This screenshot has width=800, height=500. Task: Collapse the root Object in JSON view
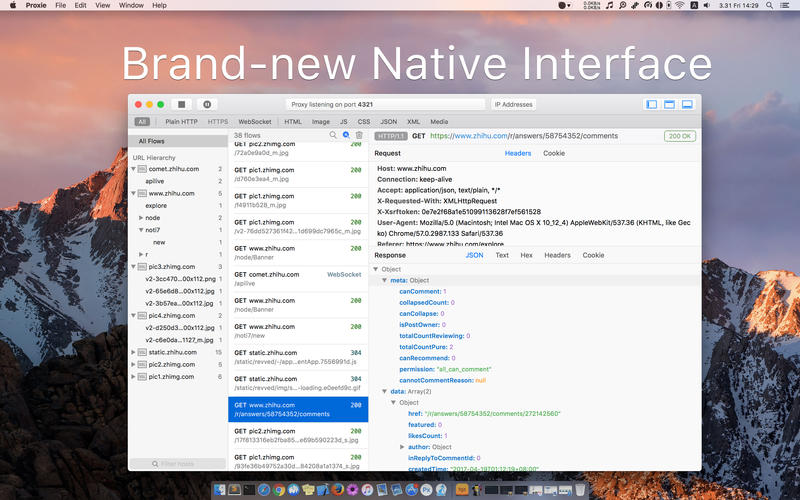click(x=376, y=269)
